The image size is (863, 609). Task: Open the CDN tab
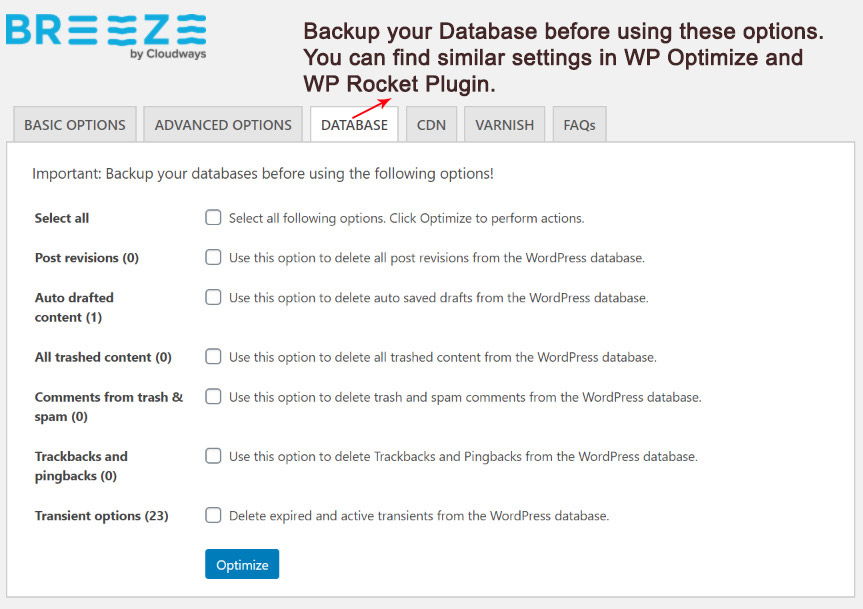[432, 125]
